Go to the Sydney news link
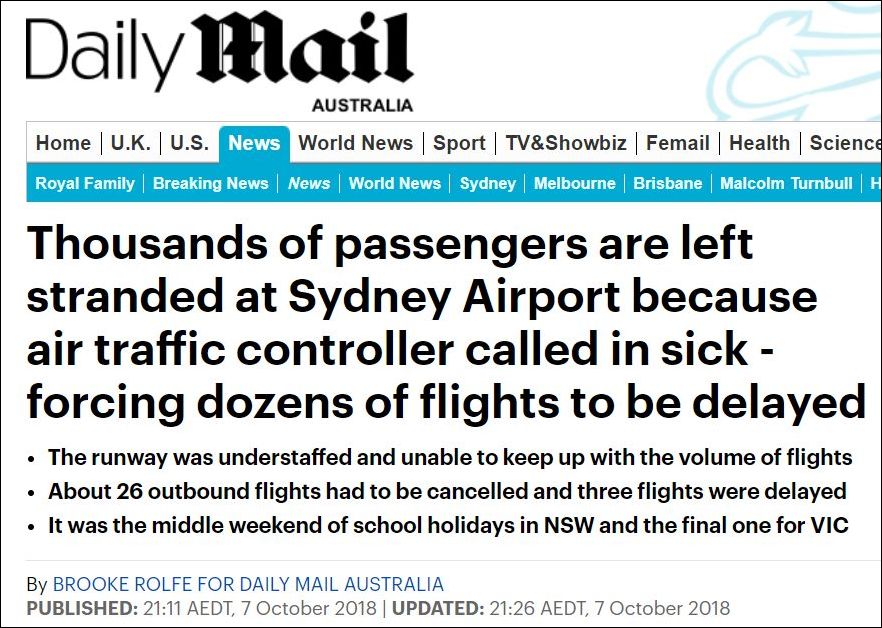 pyautogui.click(x=487, y=183)
